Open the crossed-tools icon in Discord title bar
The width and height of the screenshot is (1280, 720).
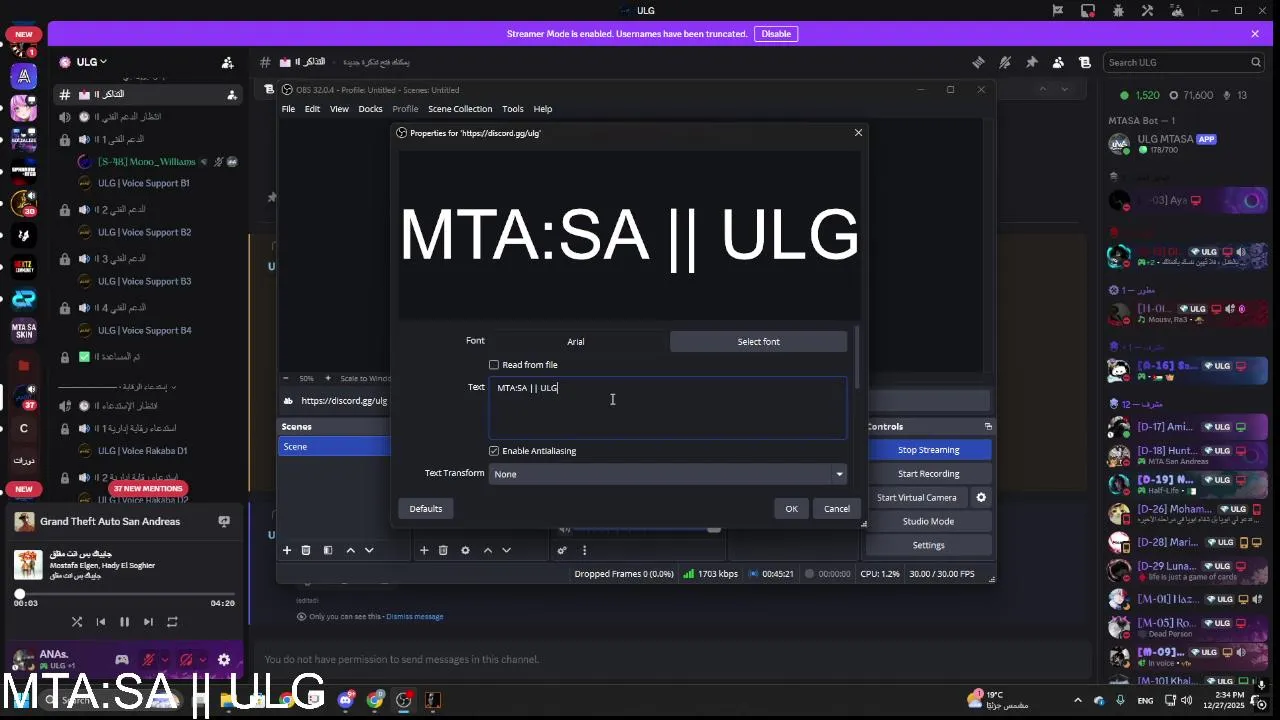[x=1148, y=10]
